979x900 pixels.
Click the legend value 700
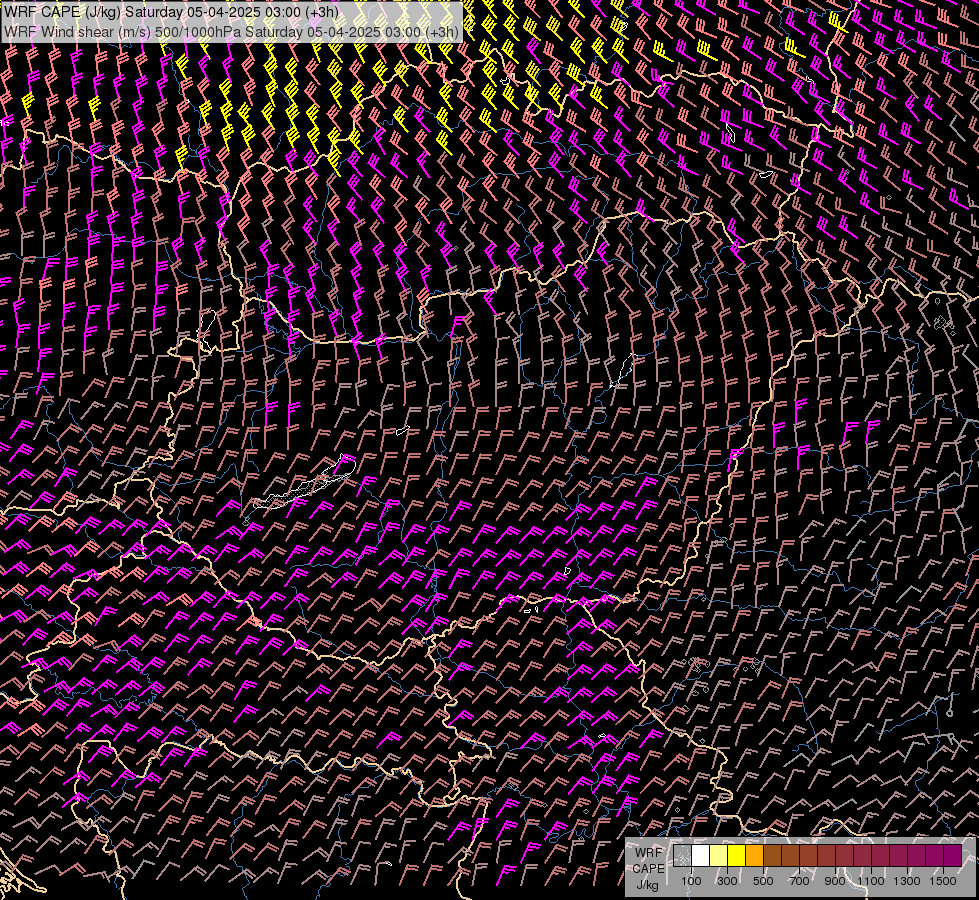tap(799, 881)
